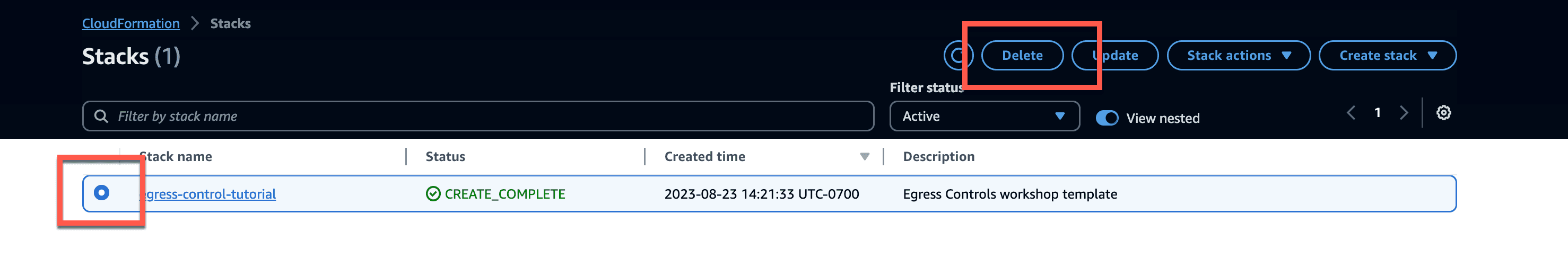
Task: Click the Status column header
Action: (x=445, y=157)
